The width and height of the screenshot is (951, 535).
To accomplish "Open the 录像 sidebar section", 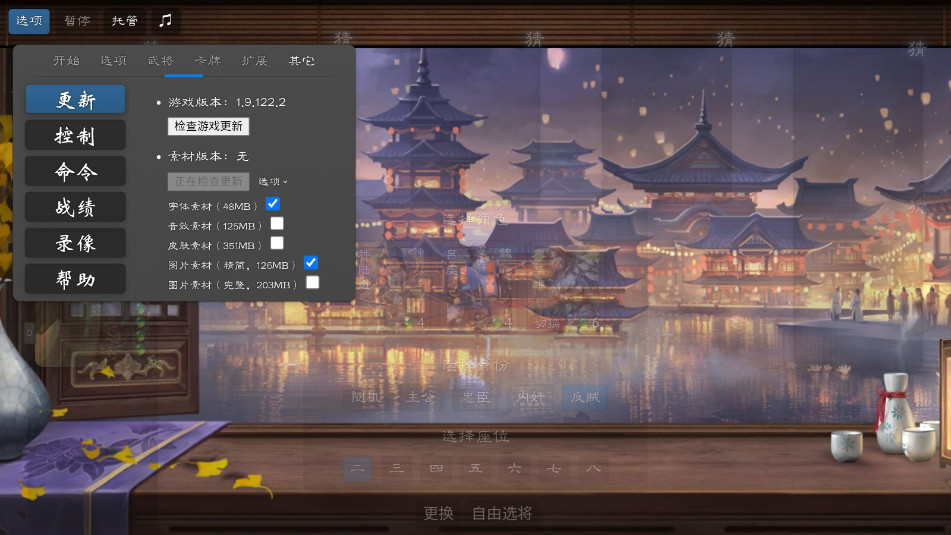I will point(76,243).
